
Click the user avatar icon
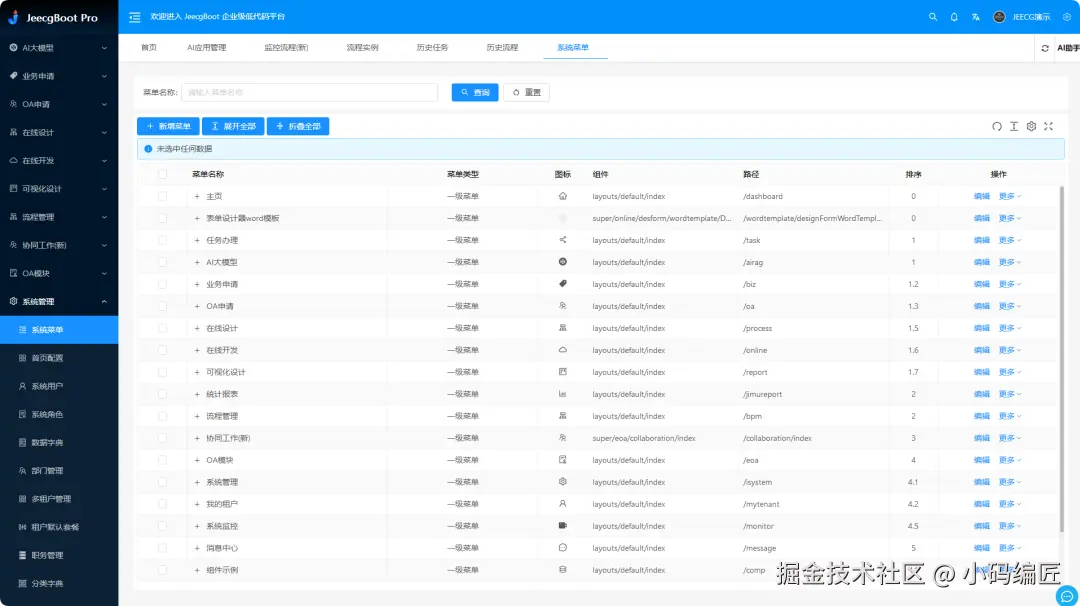coord(999,17)
